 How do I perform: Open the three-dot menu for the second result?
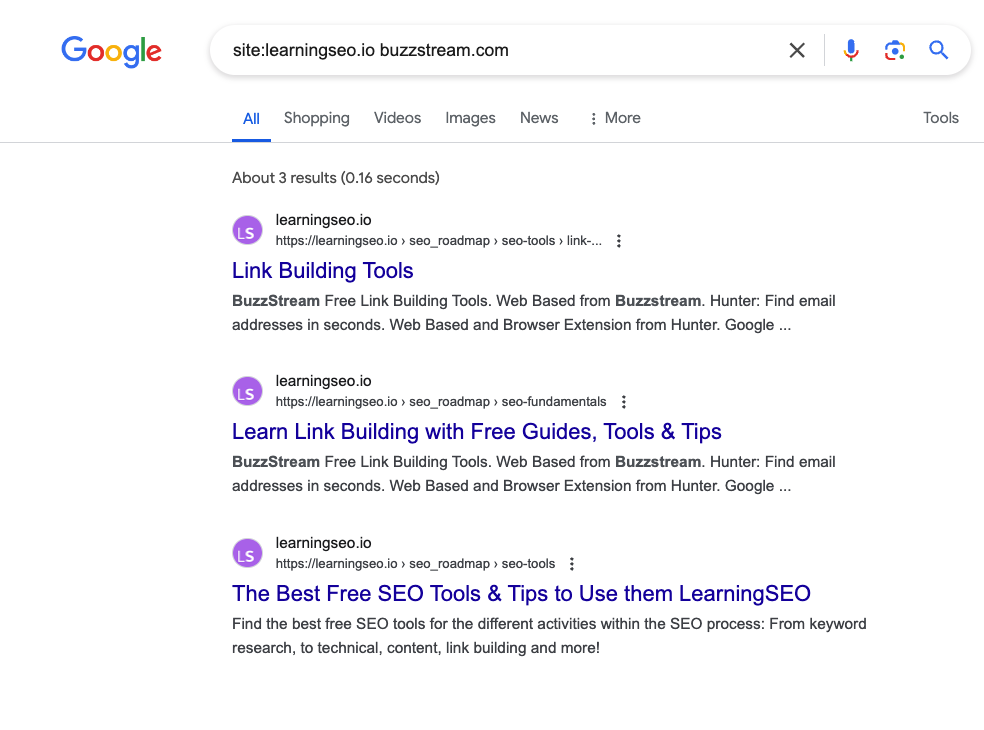pyautogui.click(x=623, y=401)
